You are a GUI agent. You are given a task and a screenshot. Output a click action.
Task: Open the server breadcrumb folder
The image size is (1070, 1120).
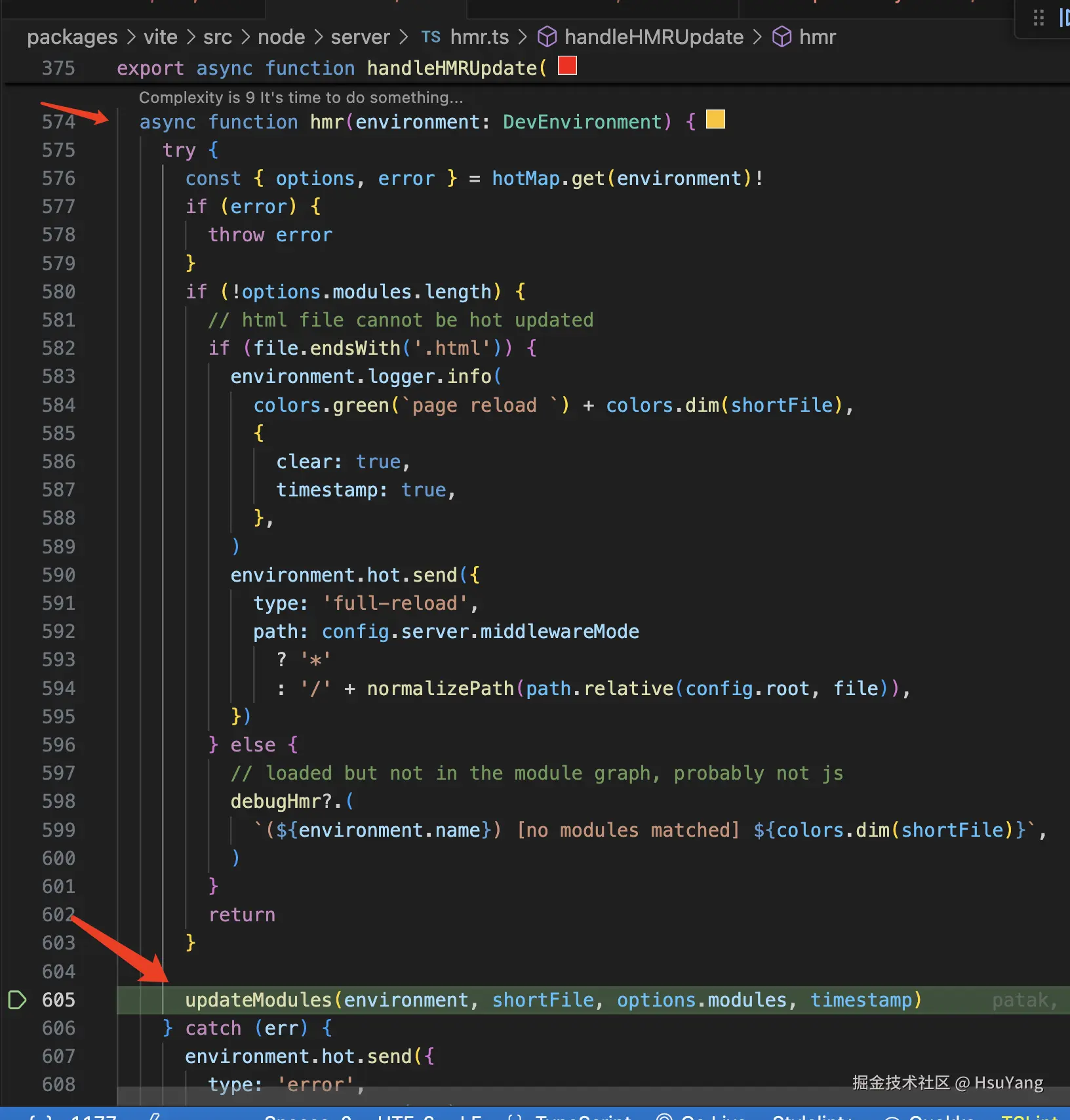(x=360, y=37)
